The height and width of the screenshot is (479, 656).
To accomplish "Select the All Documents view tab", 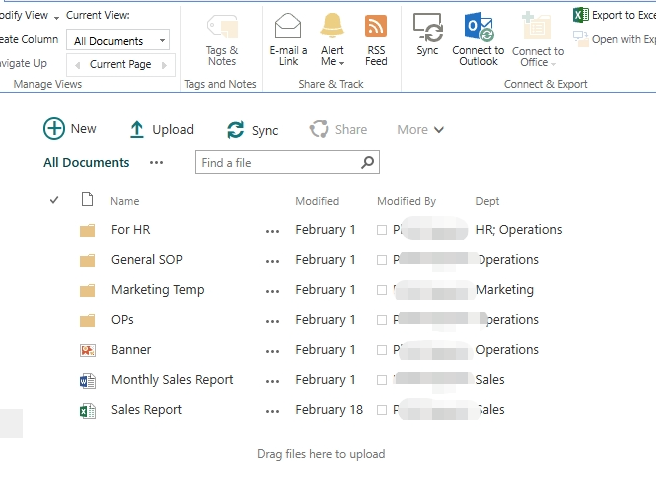I will tap(86, 162).
